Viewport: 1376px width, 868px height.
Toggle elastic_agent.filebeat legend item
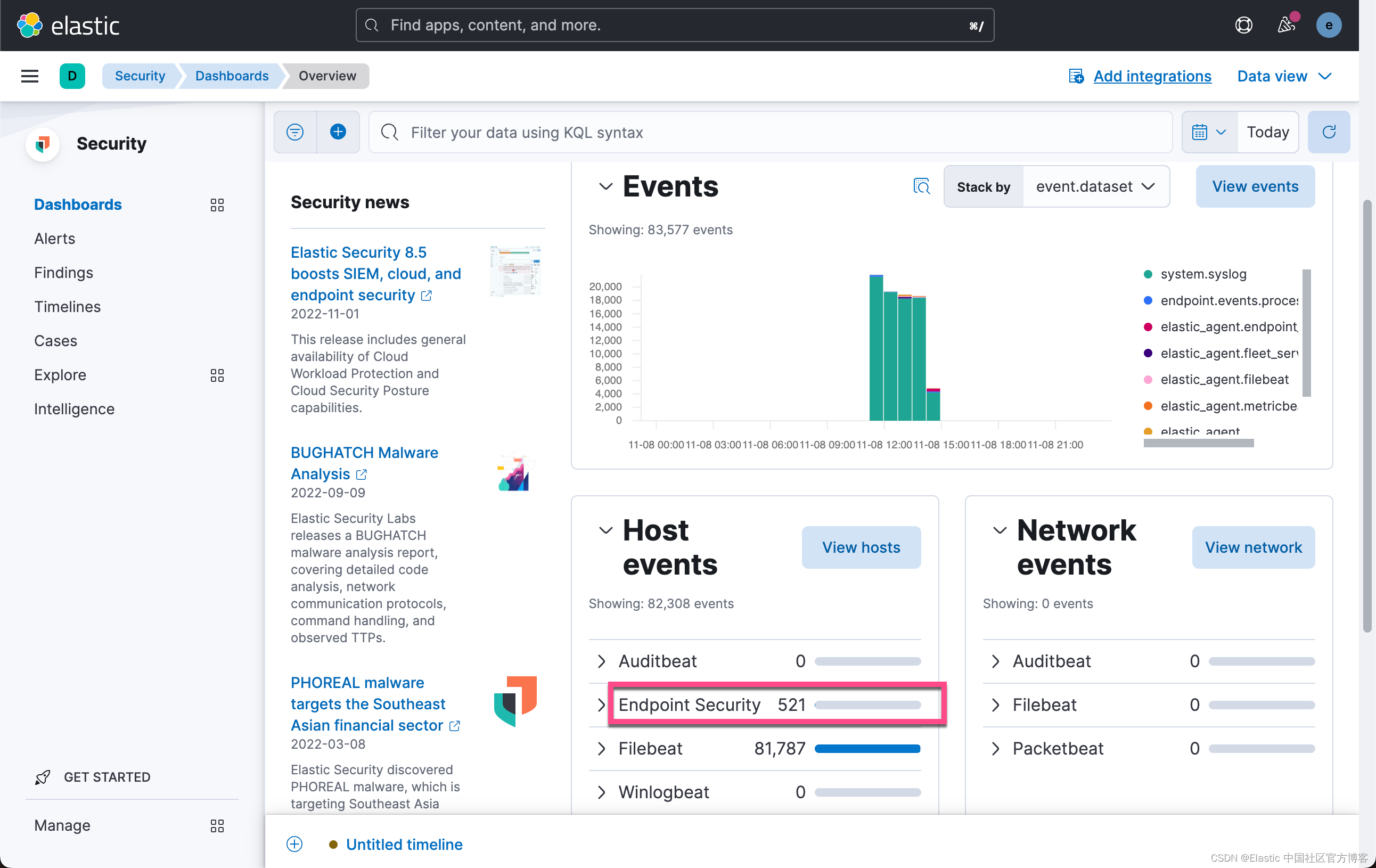(x=1216, y=380)
